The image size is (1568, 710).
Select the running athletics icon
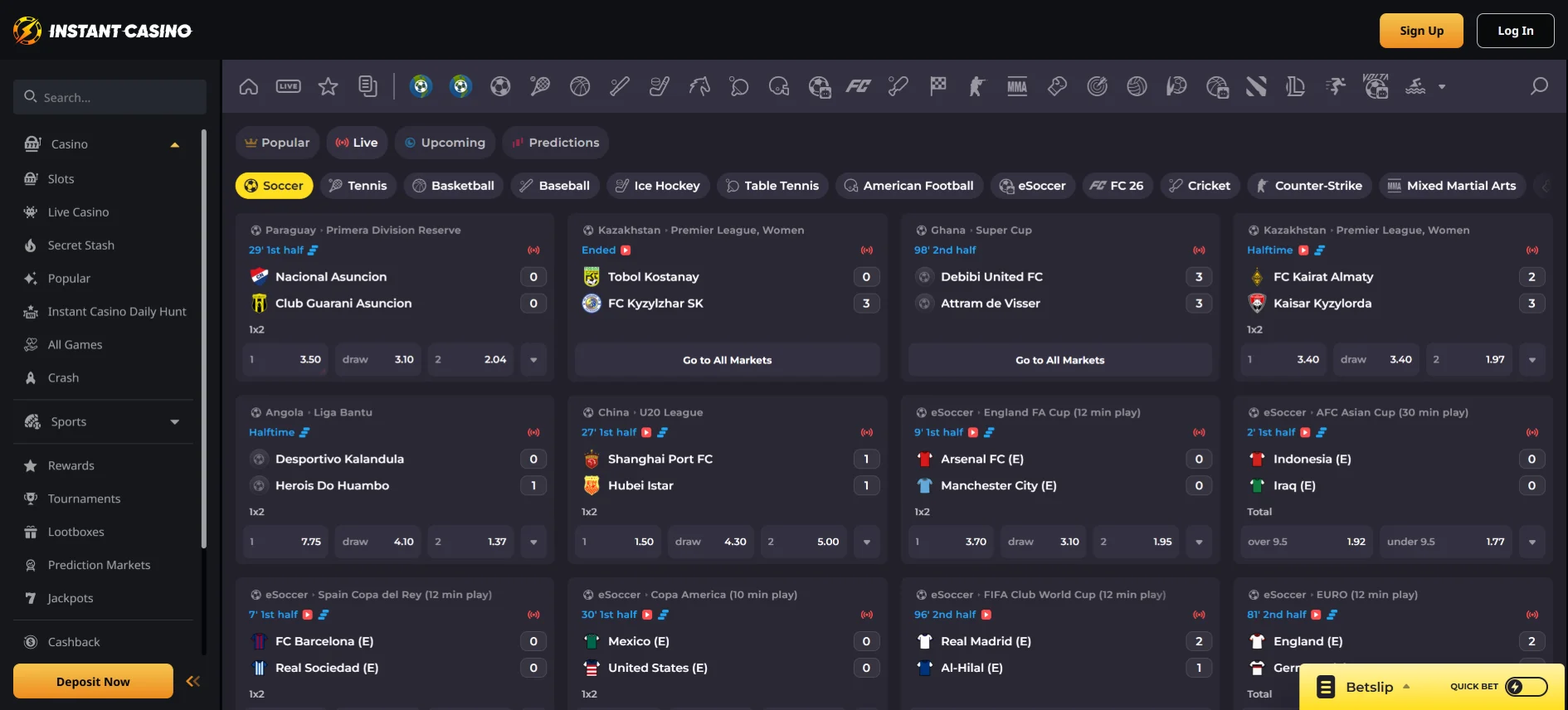coord(1336,86)
